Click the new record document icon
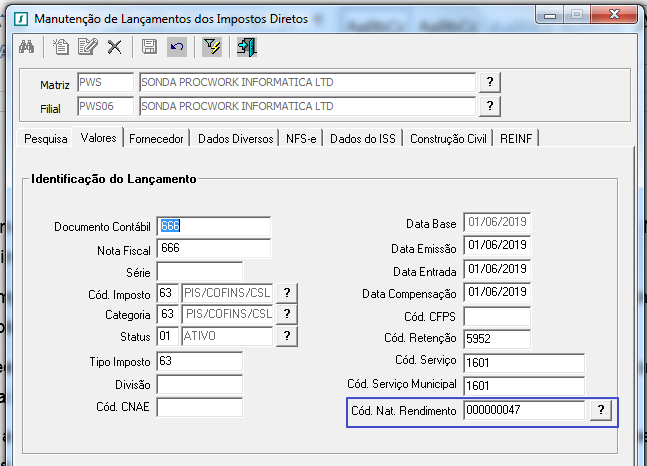The width and height of the screenshot is (647, 466). 61,47
